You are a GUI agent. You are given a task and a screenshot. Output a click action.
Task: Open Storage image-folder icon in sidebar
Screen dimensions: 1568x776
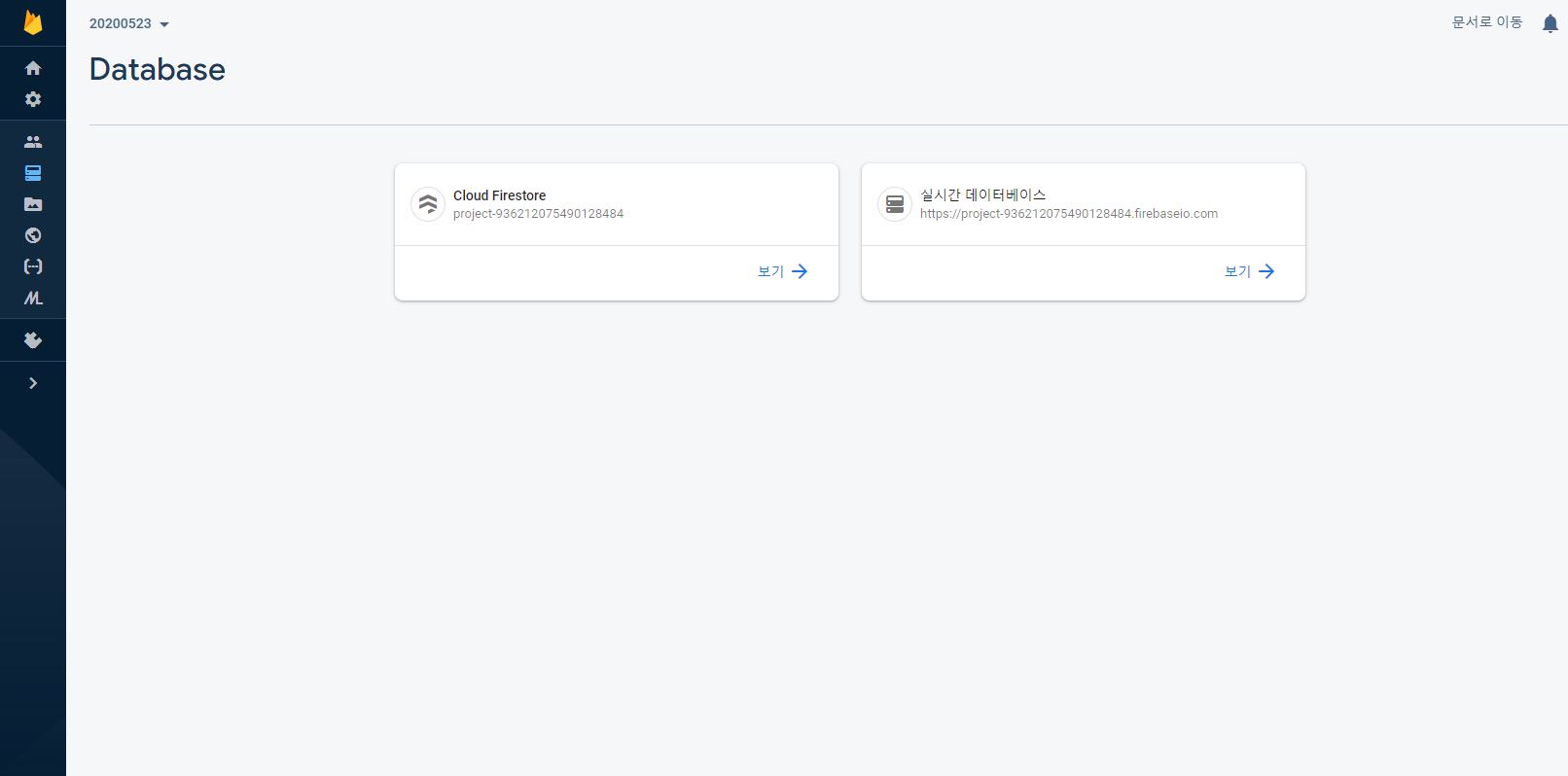pos(33,204)
